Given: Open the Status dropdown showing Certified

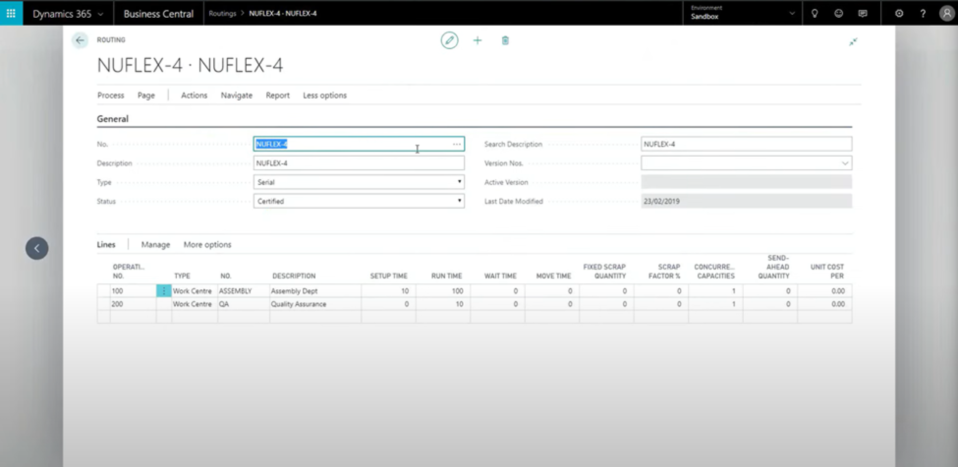Looking at the screenshot, I should point(359,201).
